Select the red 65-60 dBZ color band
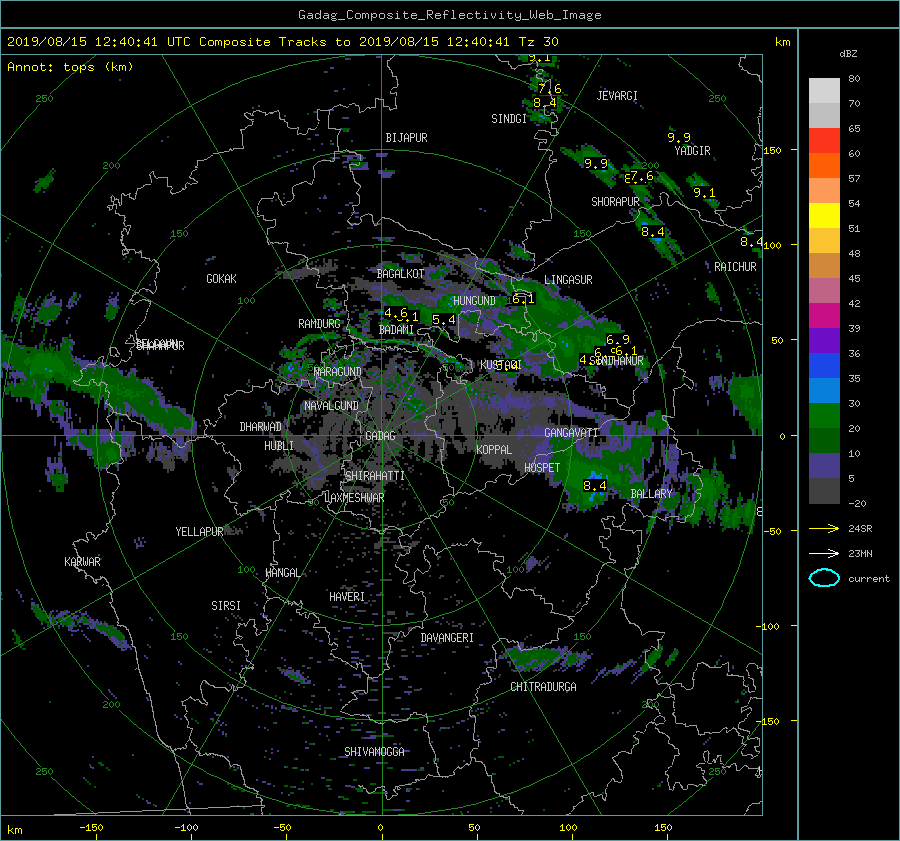The image size is (900, 841). (824, 140)
